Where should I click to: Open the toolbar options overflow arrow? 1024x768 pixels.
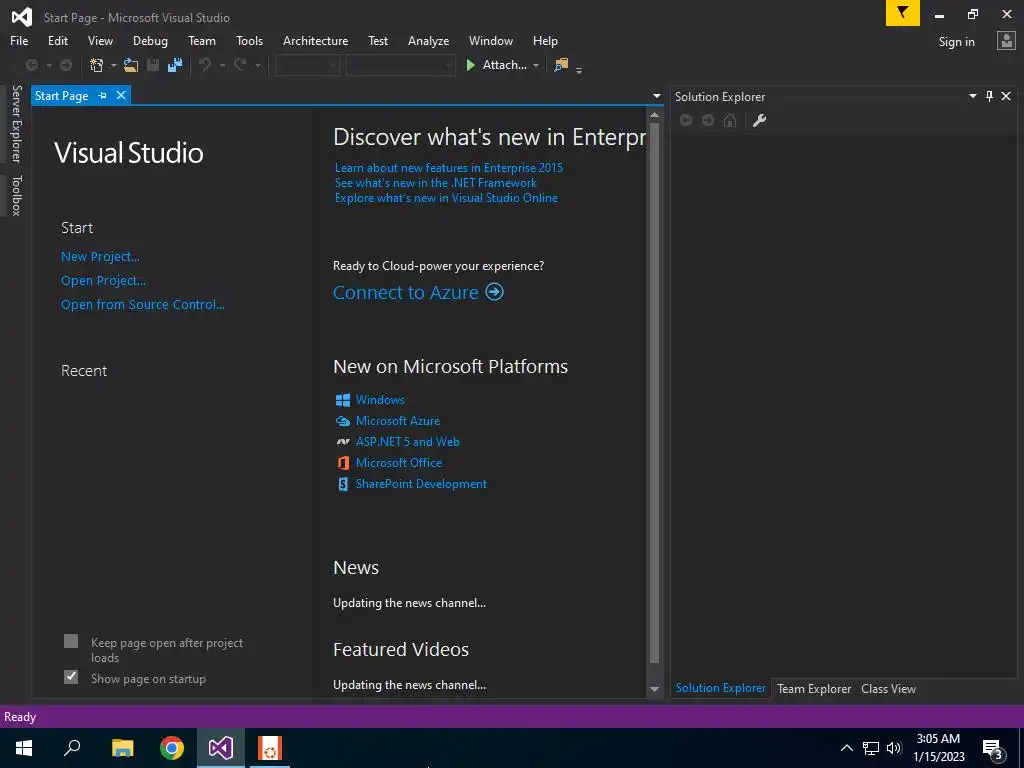tap(579, 70)
